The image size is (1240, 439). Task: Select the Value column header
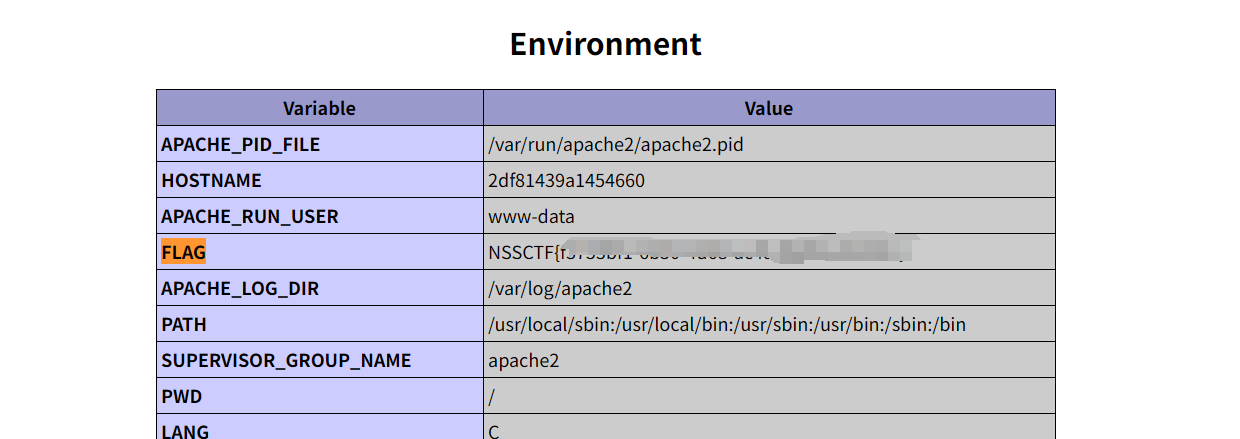coord(769,108)
